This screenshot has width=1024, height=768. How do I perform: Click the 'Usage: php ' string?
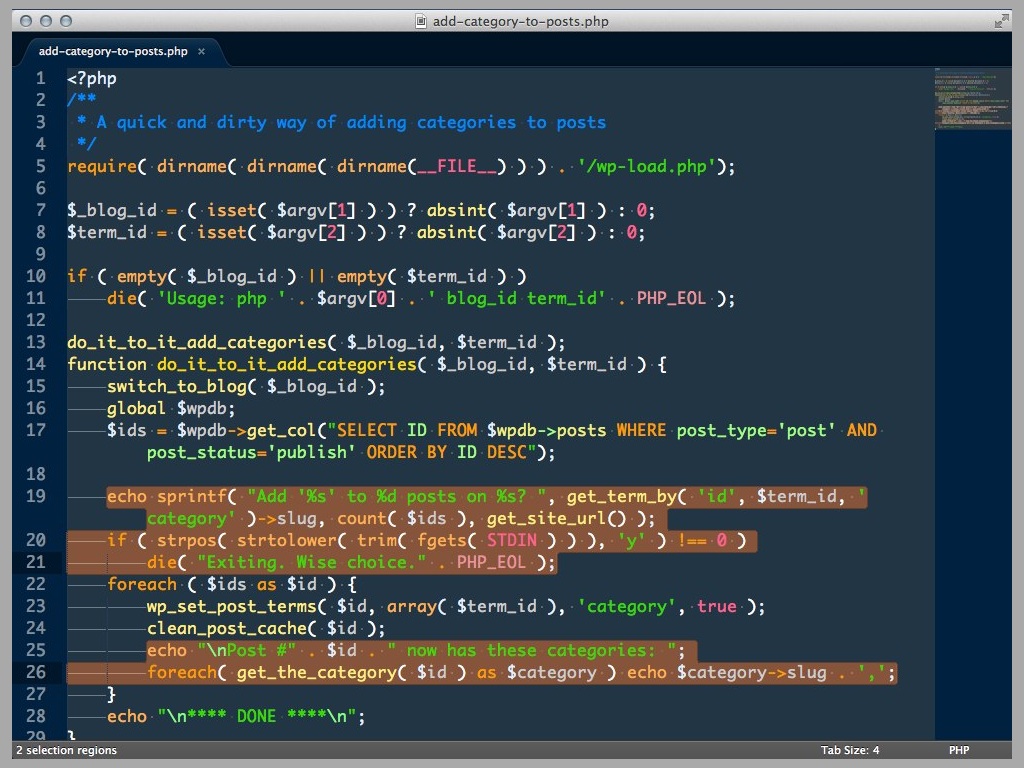222,298
